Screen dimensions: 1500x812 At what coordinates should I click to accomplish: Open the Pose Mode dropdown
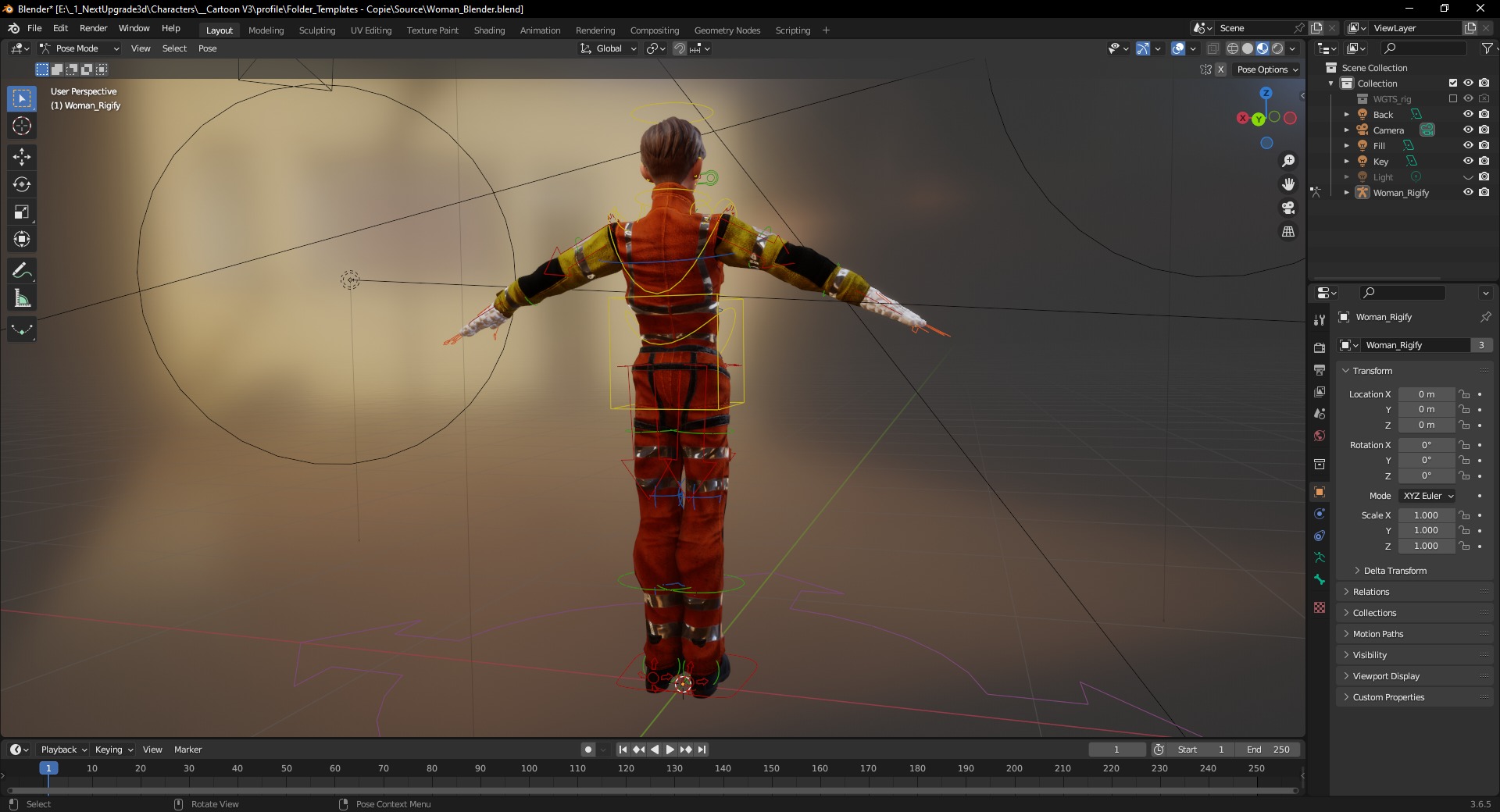tap(80, 48)
